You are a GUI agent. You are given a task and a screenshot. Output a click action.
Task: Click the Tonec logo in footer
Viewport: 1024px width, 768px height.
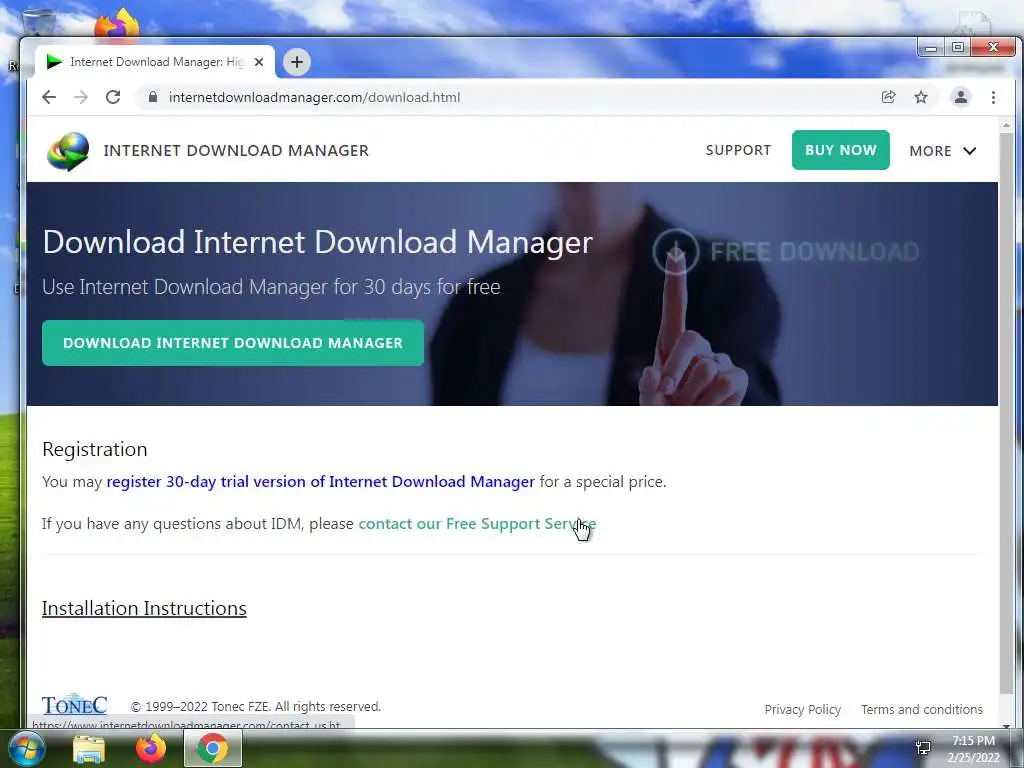74,705
